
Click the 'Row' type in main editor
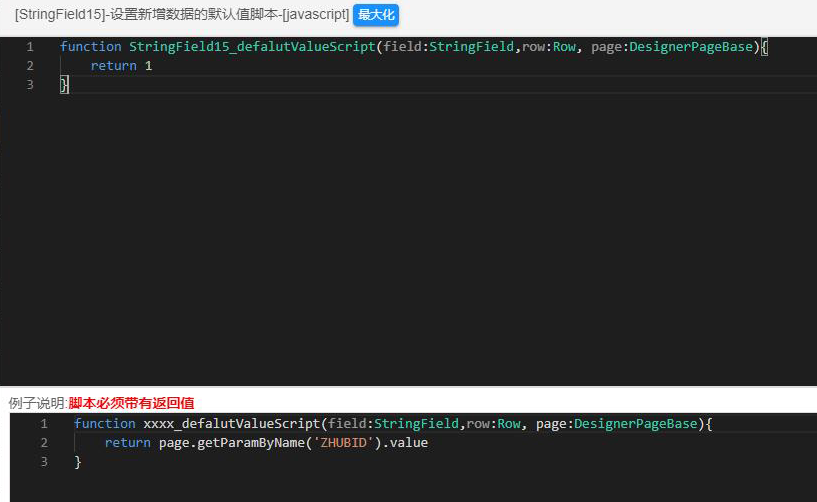tap(564, 47)
